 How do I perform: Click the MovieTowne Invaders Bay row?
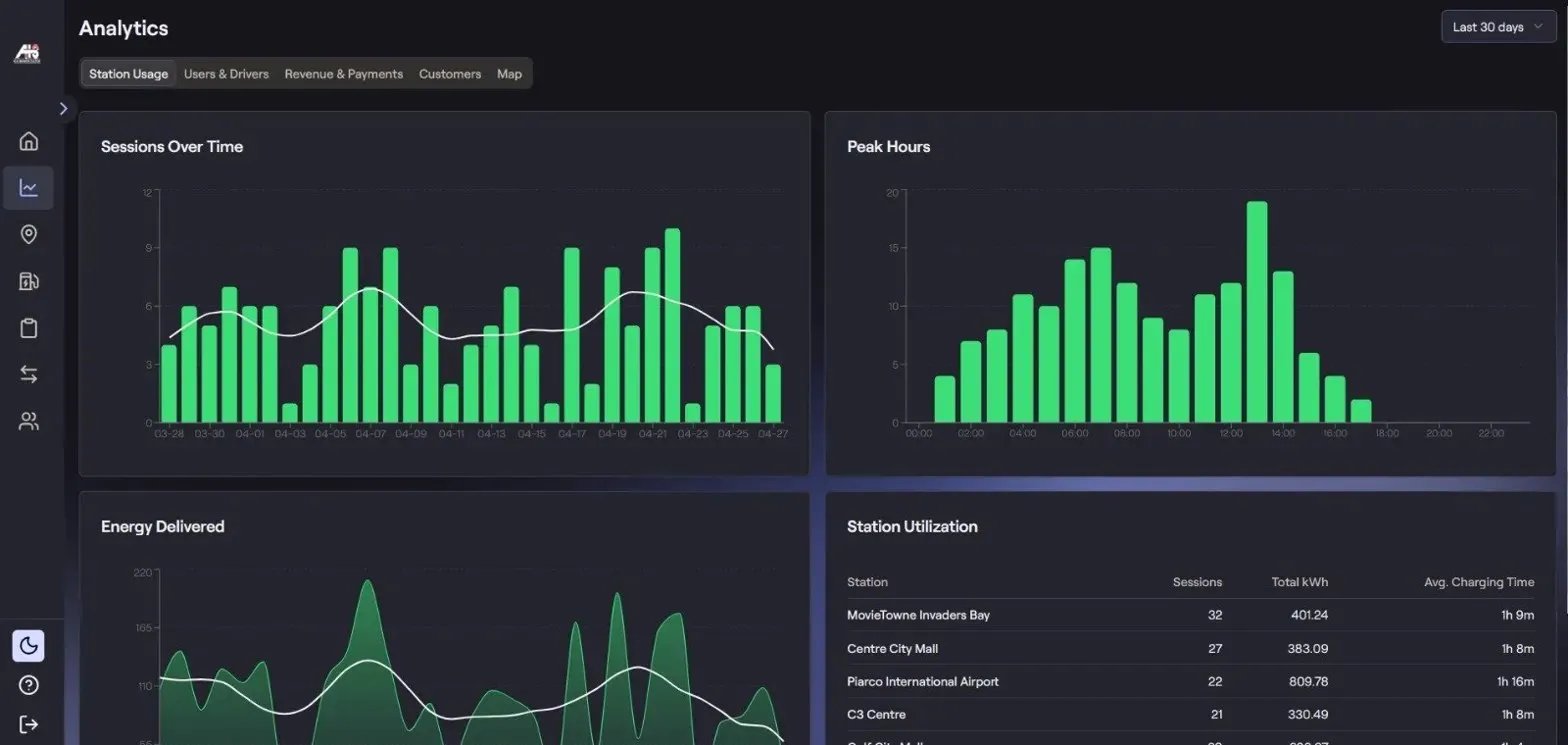1190,615
